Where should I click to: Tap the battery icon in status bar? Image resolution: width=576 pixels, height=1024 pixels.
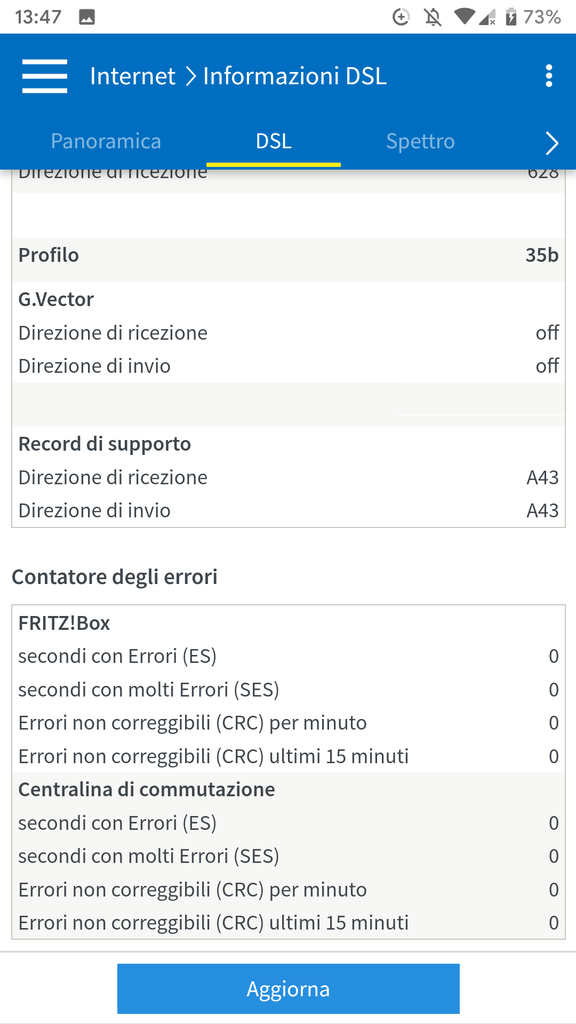(511, 18)
